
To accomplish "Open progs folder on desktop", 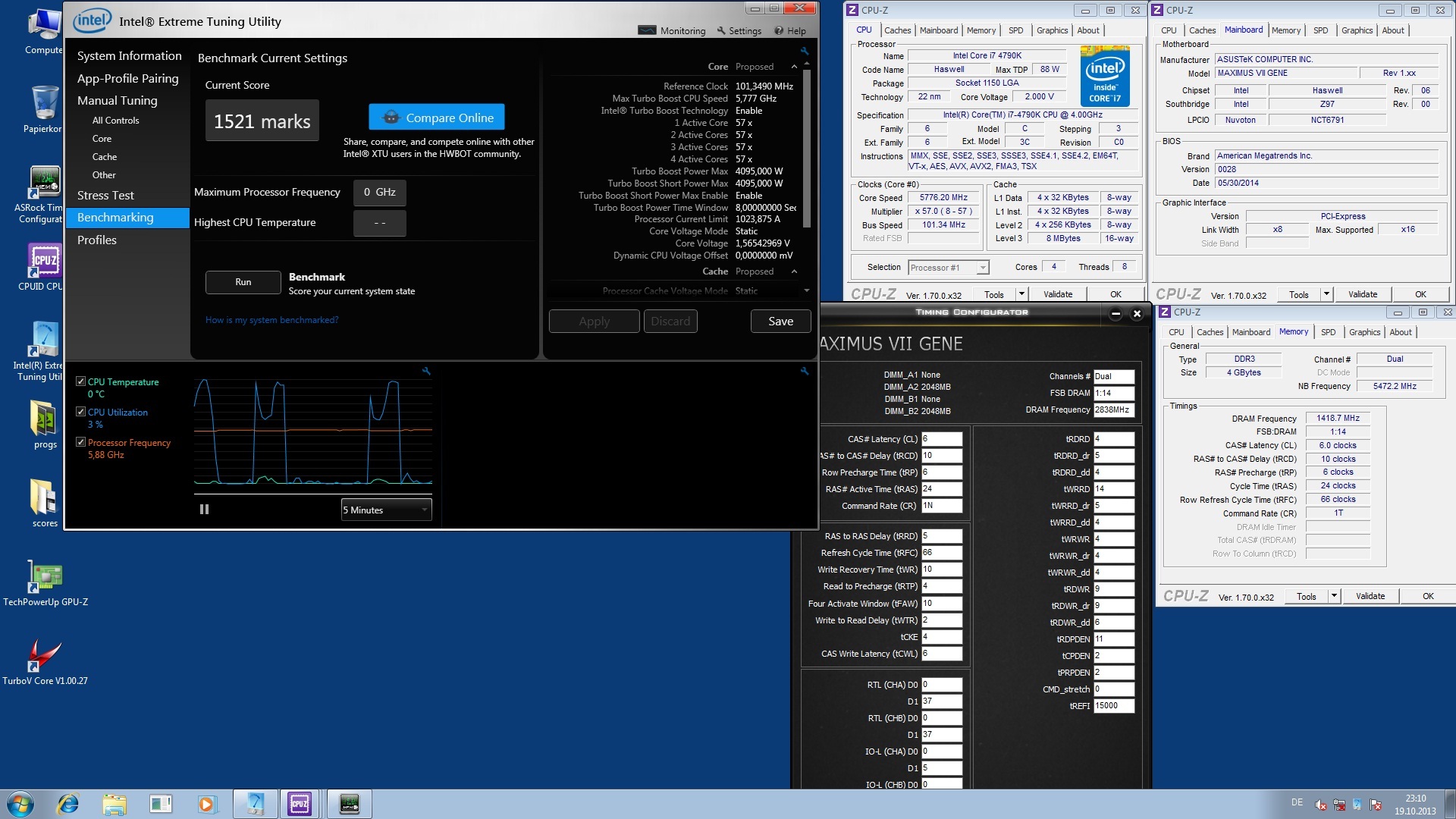I will [x=44, y=425].
